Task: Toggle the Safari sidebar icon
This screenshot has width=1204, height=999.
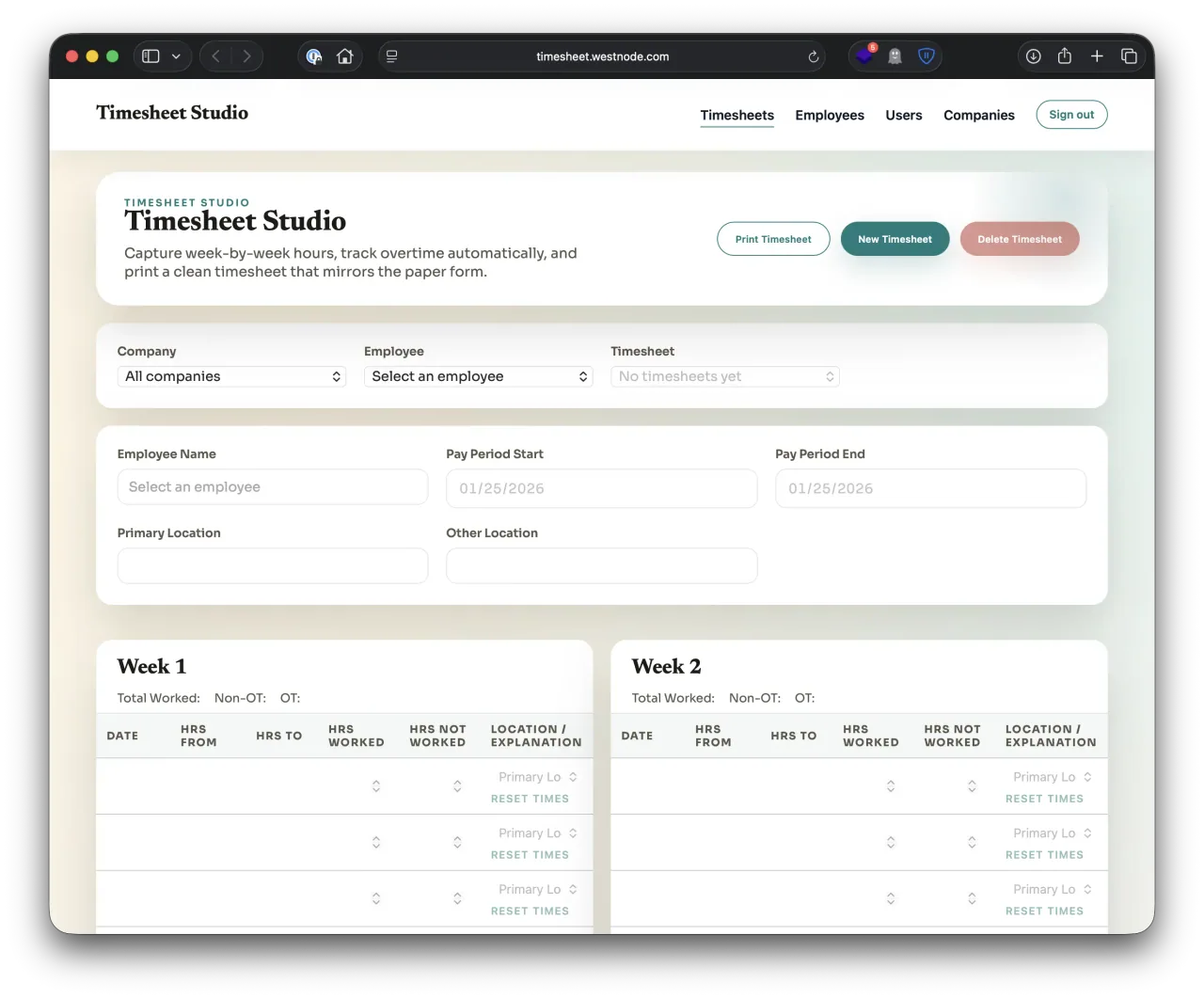Action: point(150,56)
